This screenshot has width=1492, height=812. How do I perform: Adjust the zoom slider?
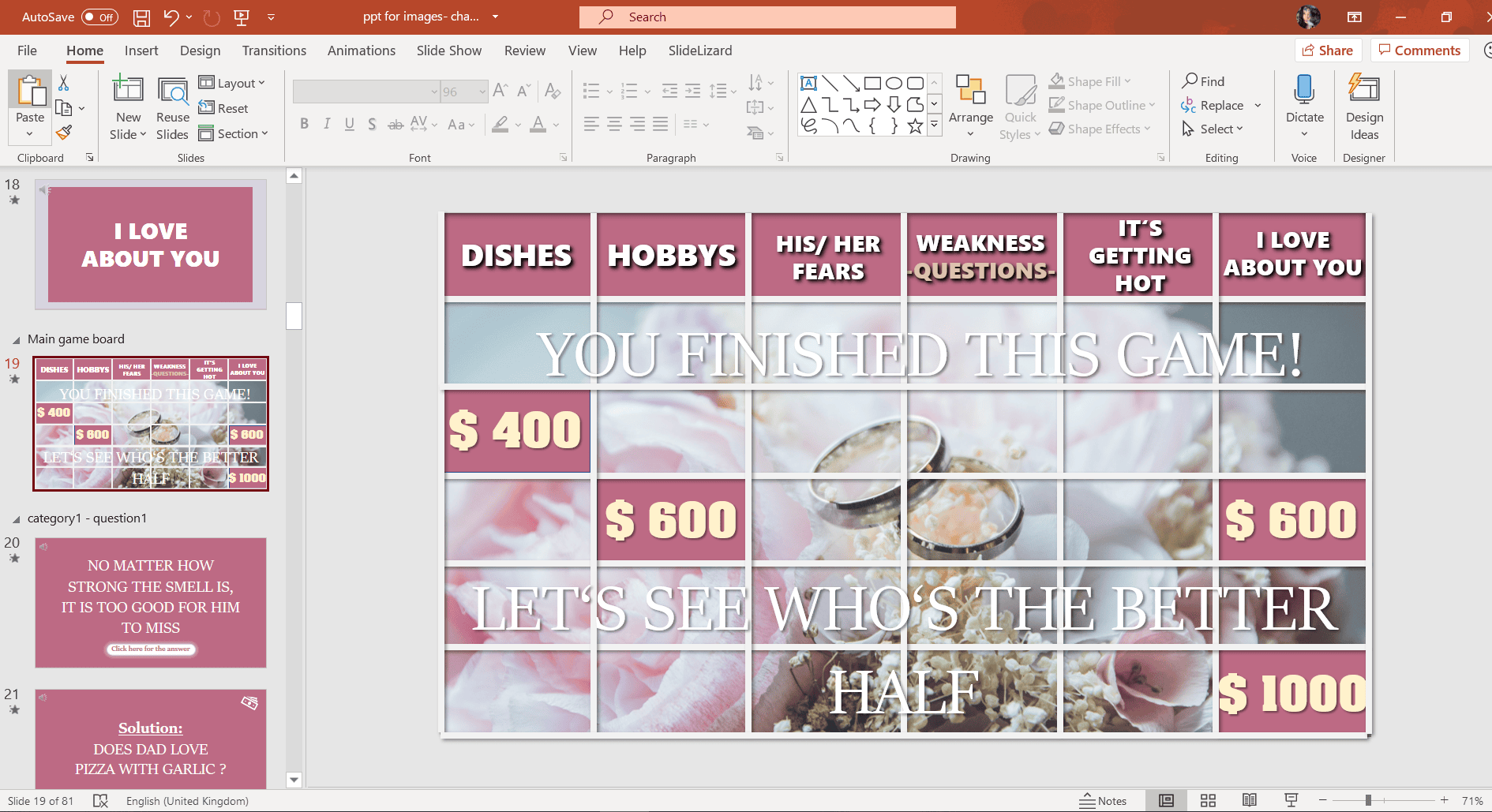tap(1368, 799)
